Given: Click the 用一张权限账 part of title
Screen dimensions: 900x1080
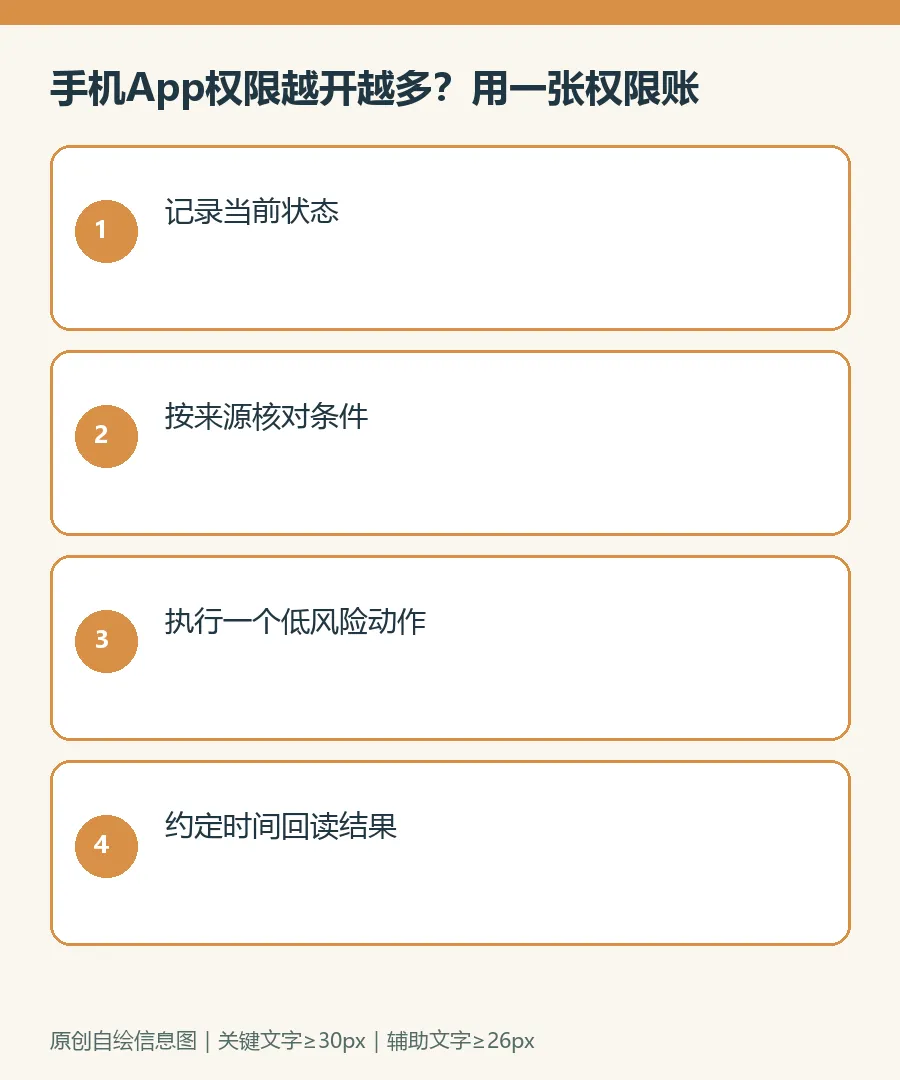Looking at the screenshot, I should pyautogui.click(x=585, y=88).
